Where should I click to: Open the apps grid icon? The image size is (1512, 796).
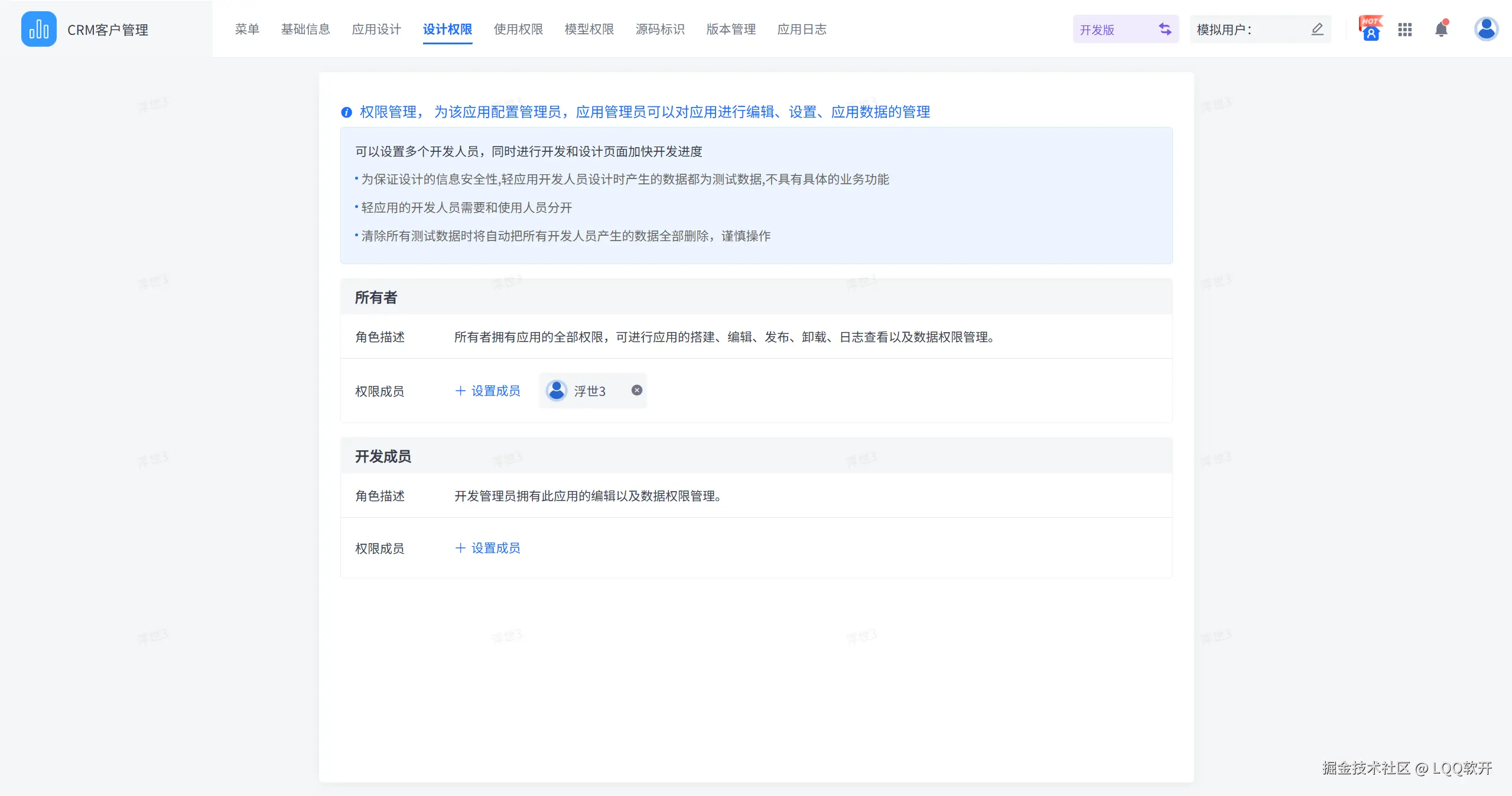1405,29
